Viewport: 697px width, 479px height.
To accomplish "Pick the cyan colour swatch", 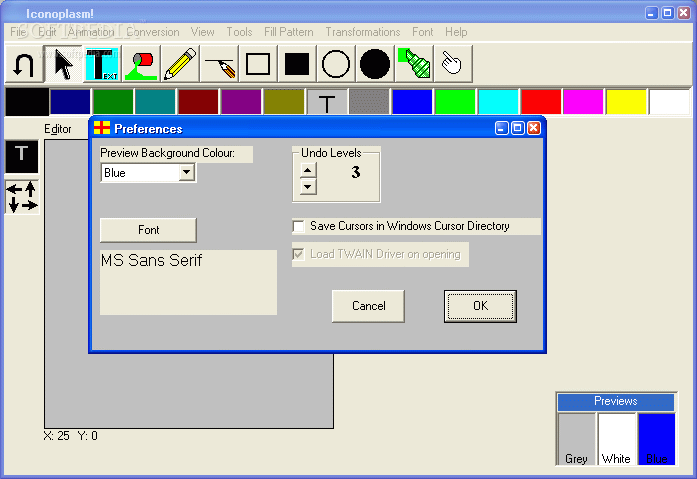I will pos(498,102).
